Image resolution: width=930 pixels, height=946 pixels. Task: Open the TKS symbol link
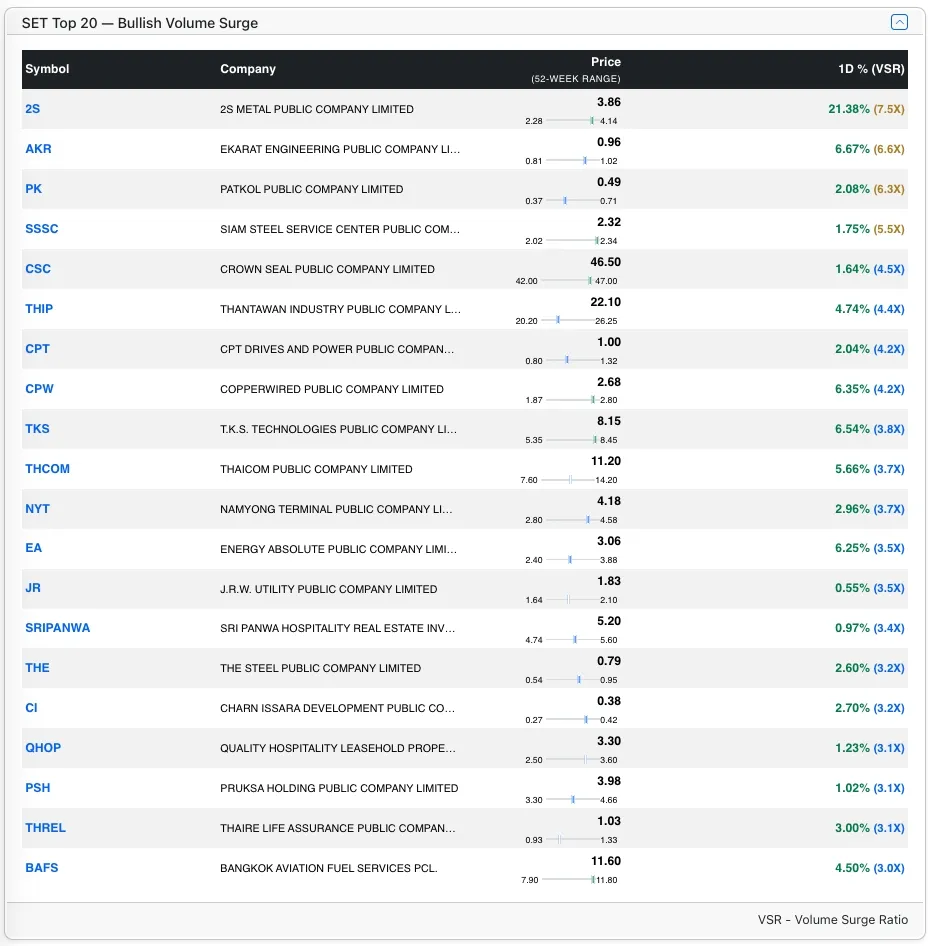tap(37, 428)
